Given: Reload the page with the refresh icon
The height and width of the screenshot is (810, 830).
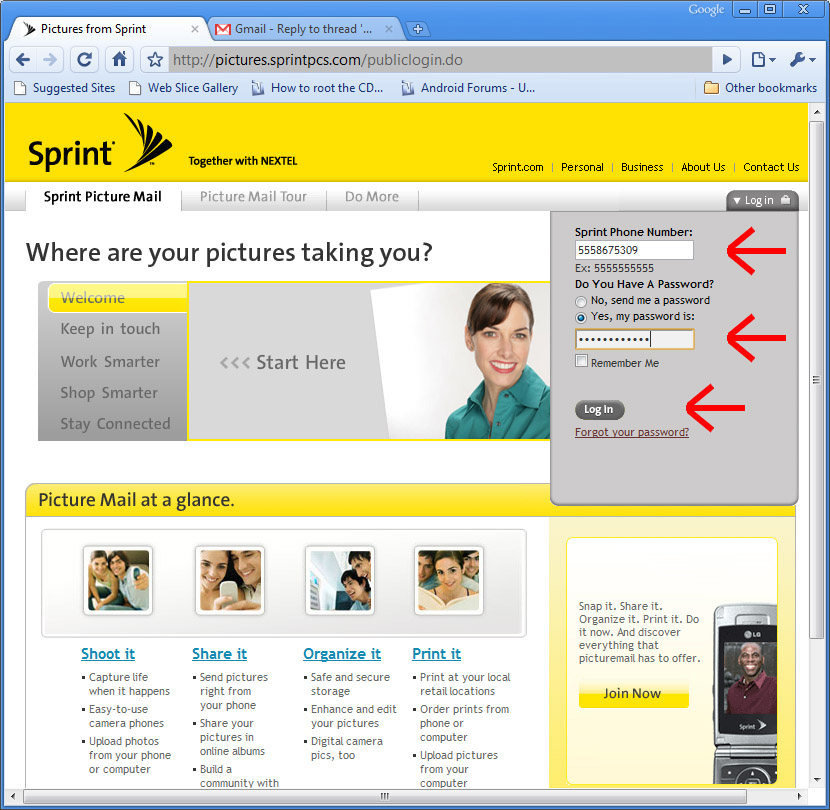Looking at the screenshot, I should [85, 59].
